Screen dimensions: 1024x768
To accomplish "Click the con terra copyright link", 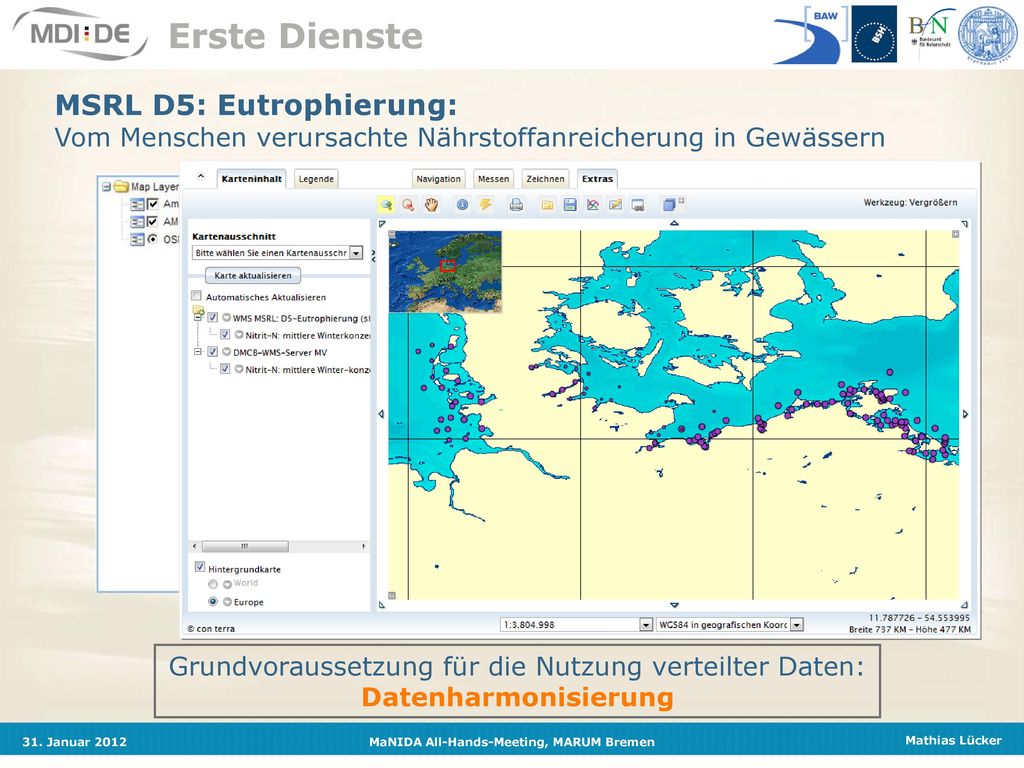I will click(x=211, y=629).
